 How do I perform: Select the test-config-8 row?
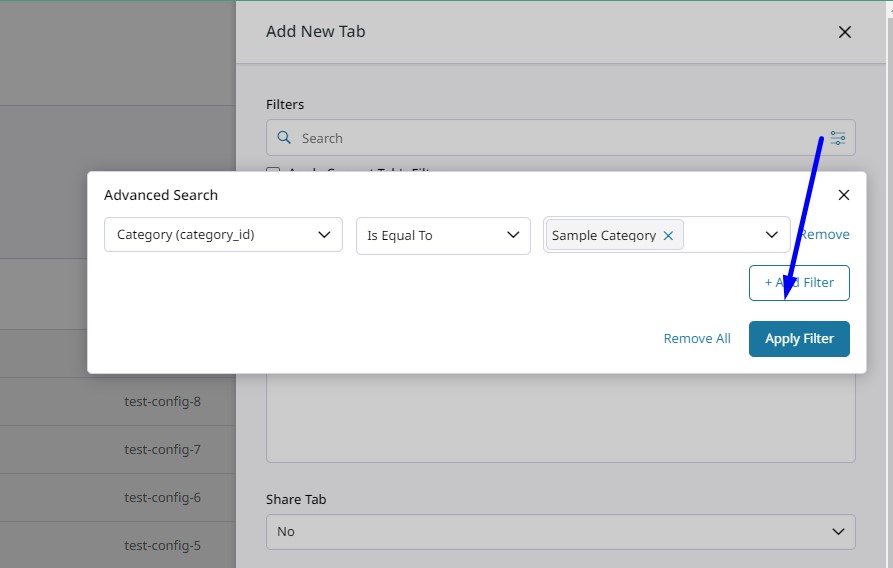[162, 402]
